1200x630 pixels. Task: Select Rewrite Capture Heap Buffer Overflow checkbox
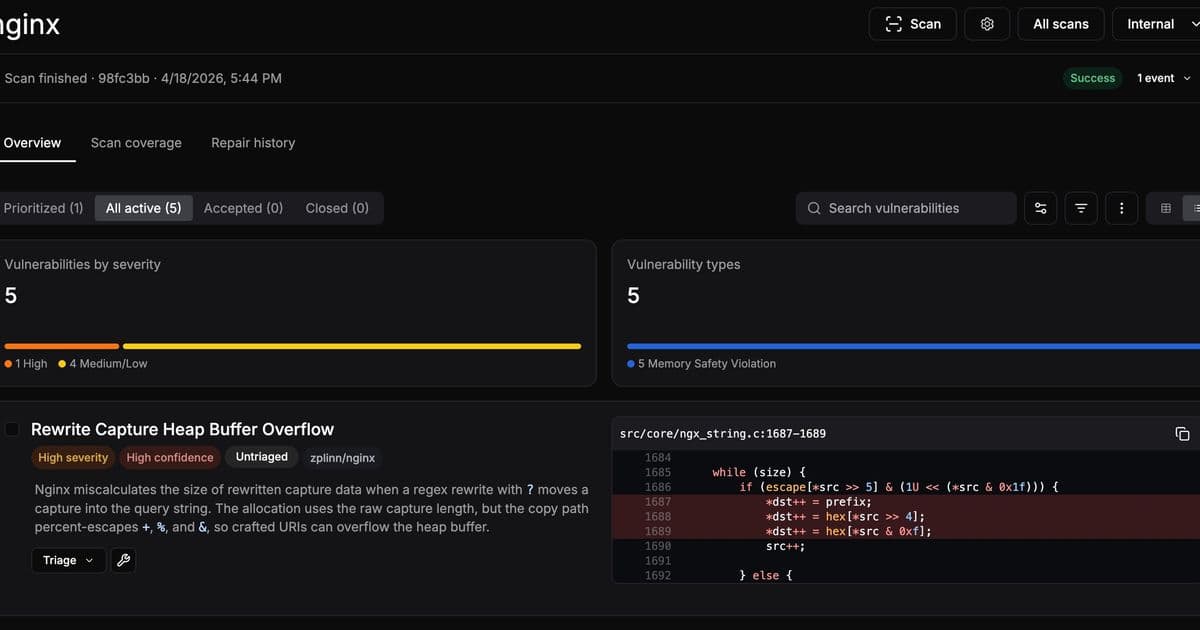coord(12,429)
